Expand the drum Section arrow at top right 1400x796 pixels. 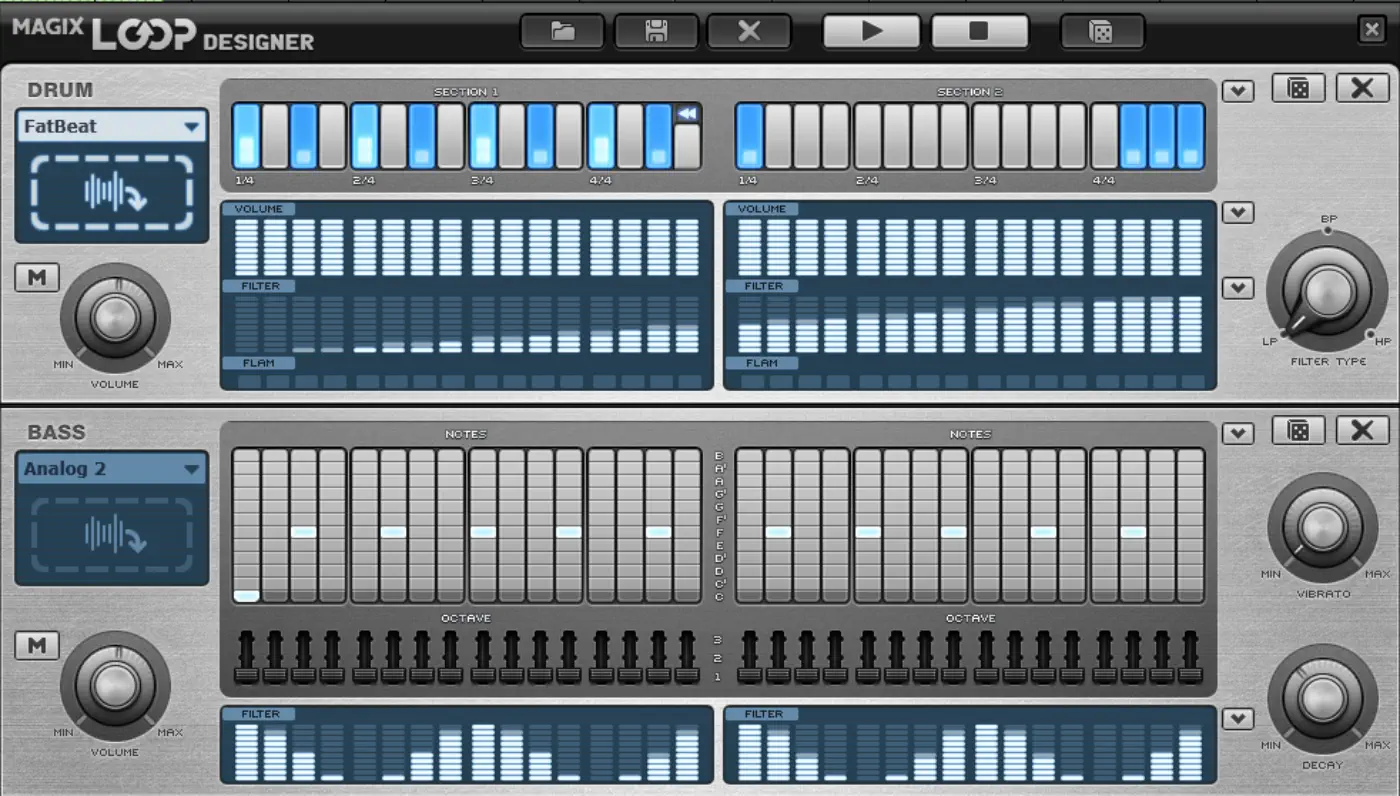pos(1237,91)
